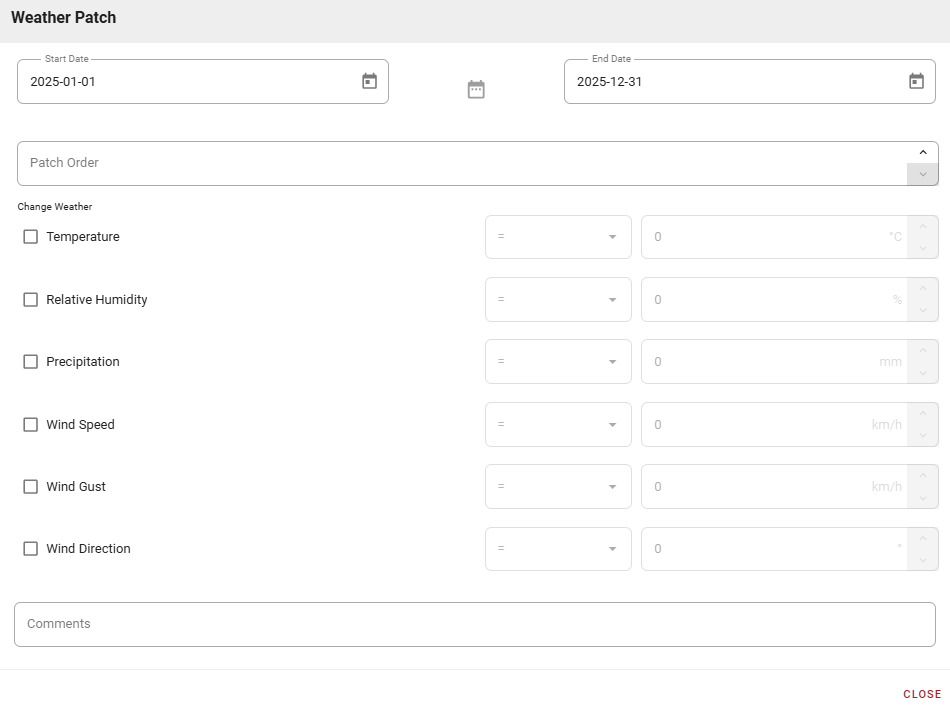
Task: Click the center date range calendar icon
Action: tap(476, 90)
